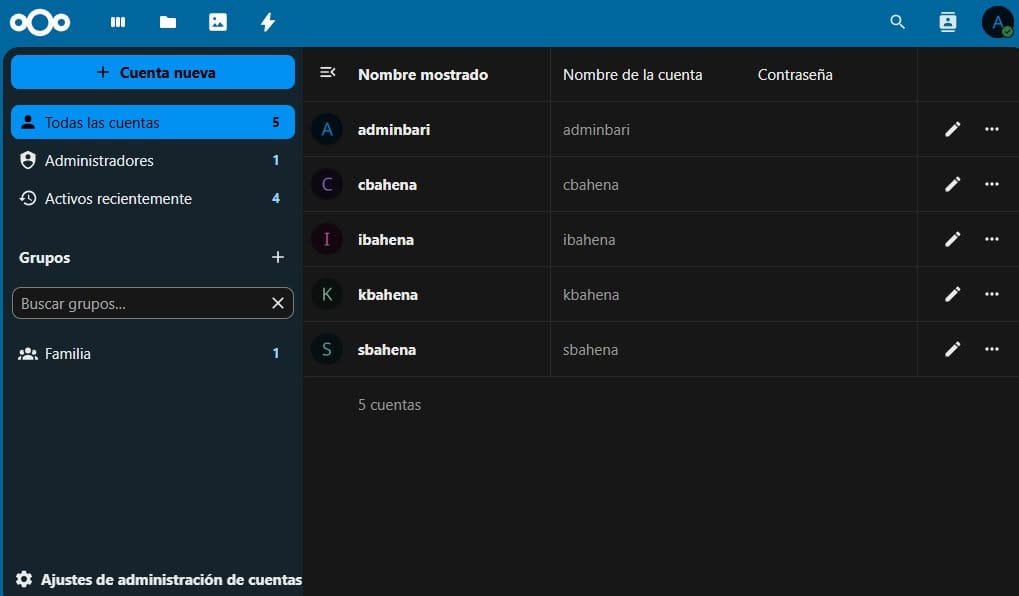The height and width of the screenshot is (596, 1019).
Task: Select Activos recientemente filter
Action: [x=153, y=198]
